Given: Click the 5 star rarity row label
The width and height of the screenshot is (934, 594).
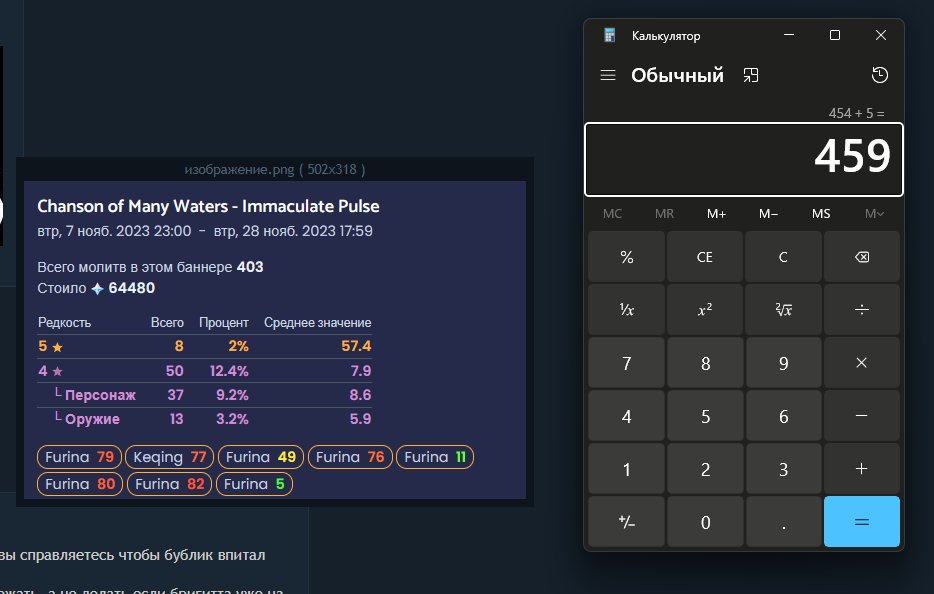Looking at the screenshot, I should point(51,346).
